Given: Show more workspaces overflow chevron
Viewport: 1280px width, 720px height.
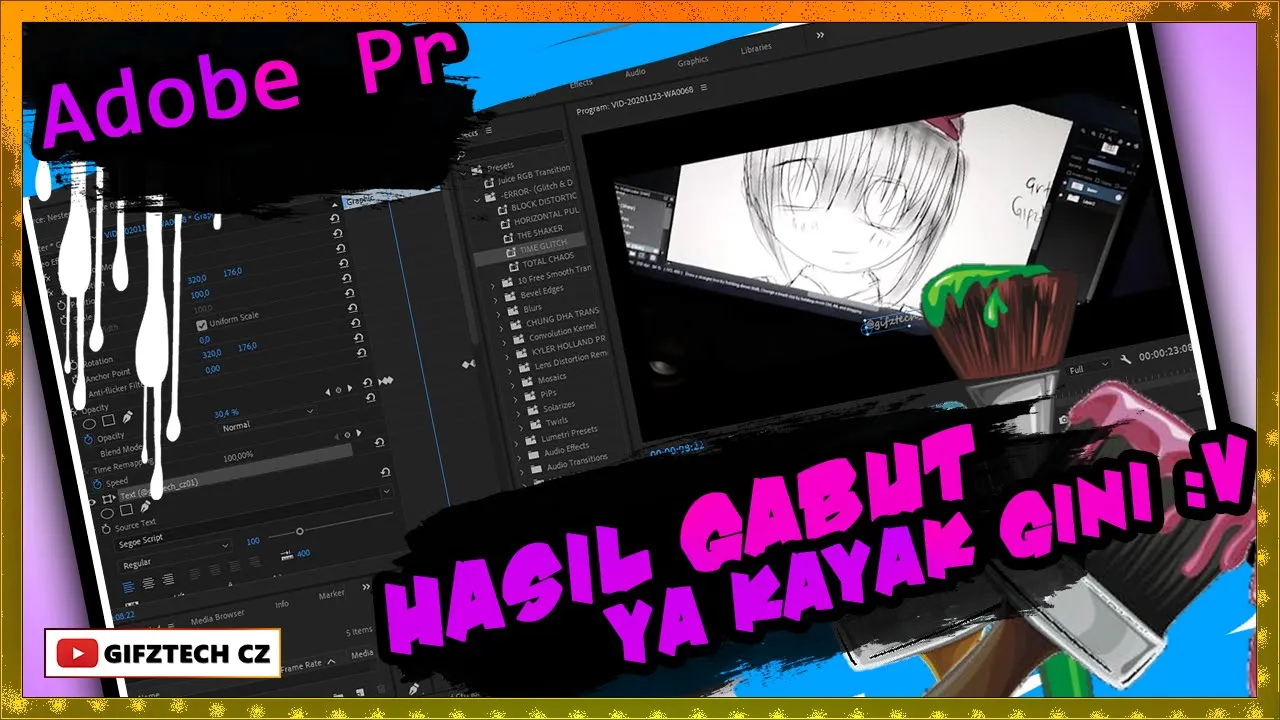Looking at the screenshot, I should pos(820,35).
